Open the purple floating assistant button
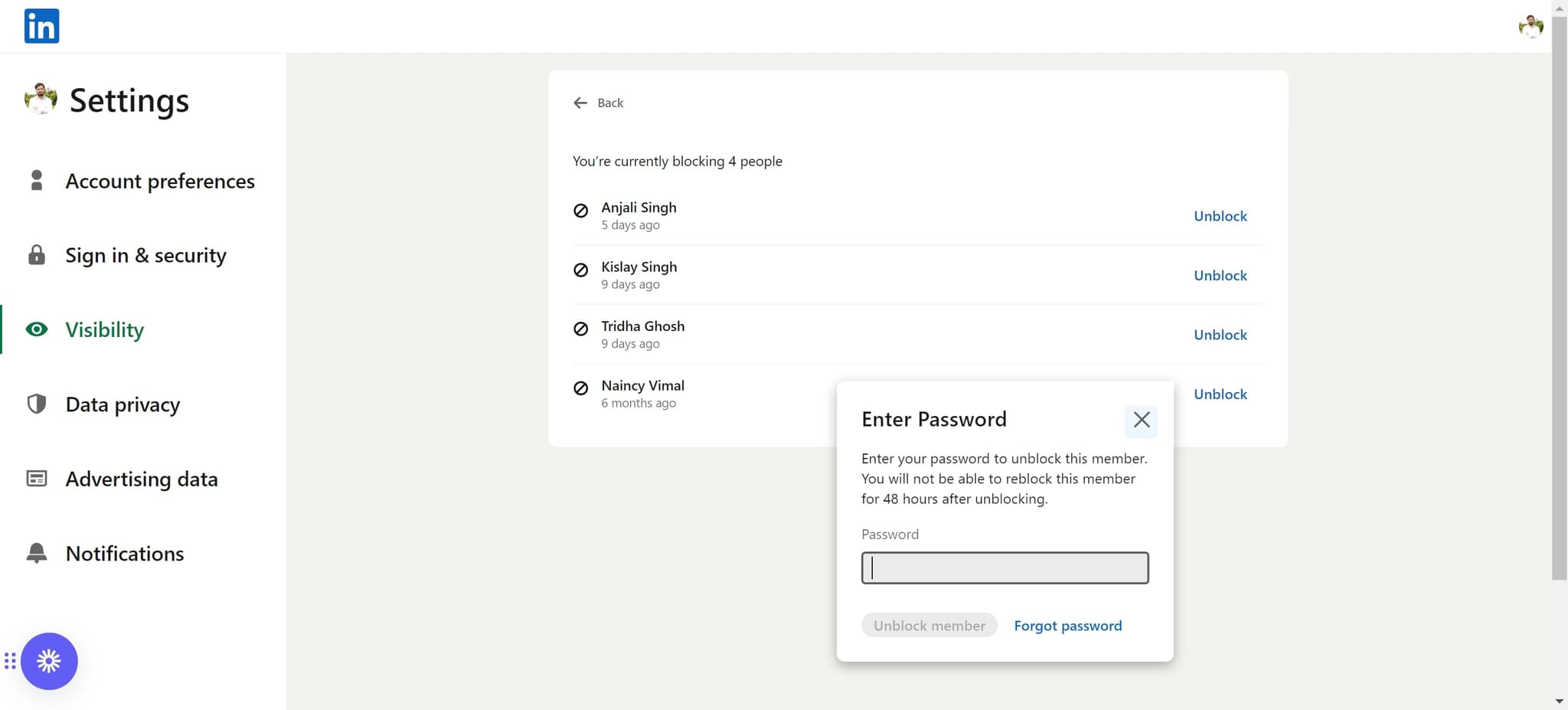This screenshot has height=710, width=1568. click(x=49, y=661)
